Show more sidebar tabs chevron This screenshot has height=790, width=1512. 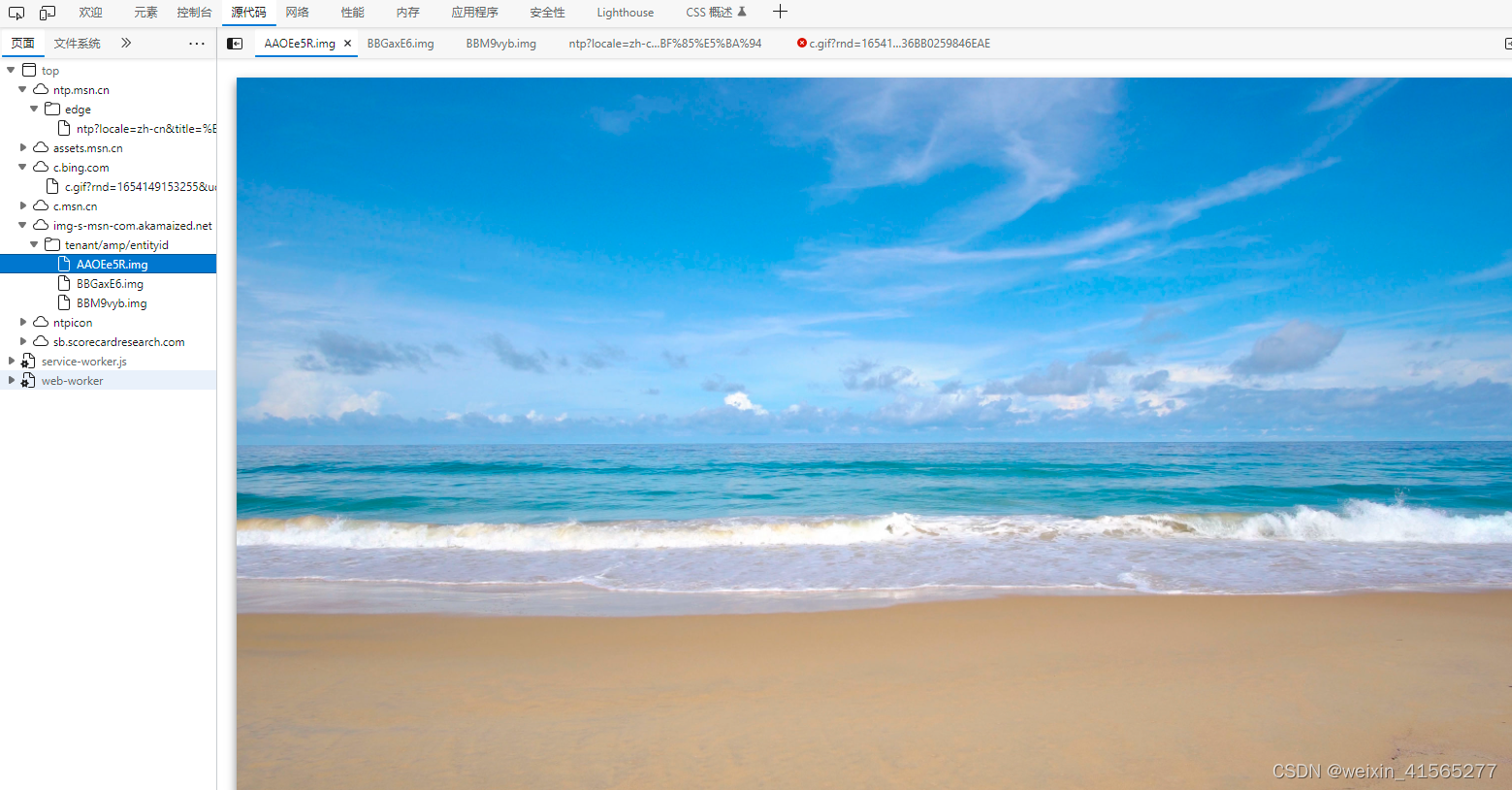click(126, 43)
